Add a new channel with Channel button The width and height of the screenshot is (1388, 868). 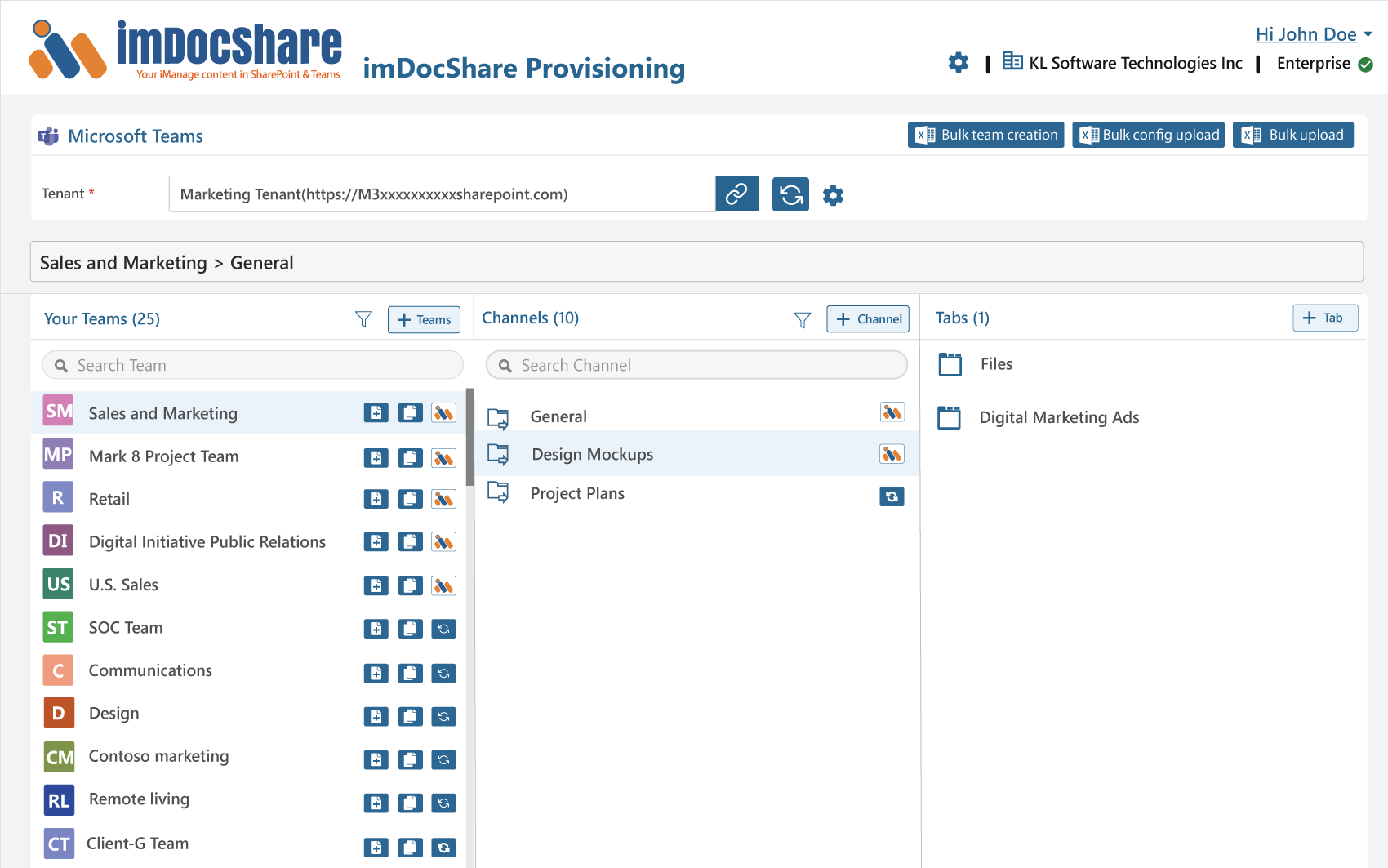868,318
